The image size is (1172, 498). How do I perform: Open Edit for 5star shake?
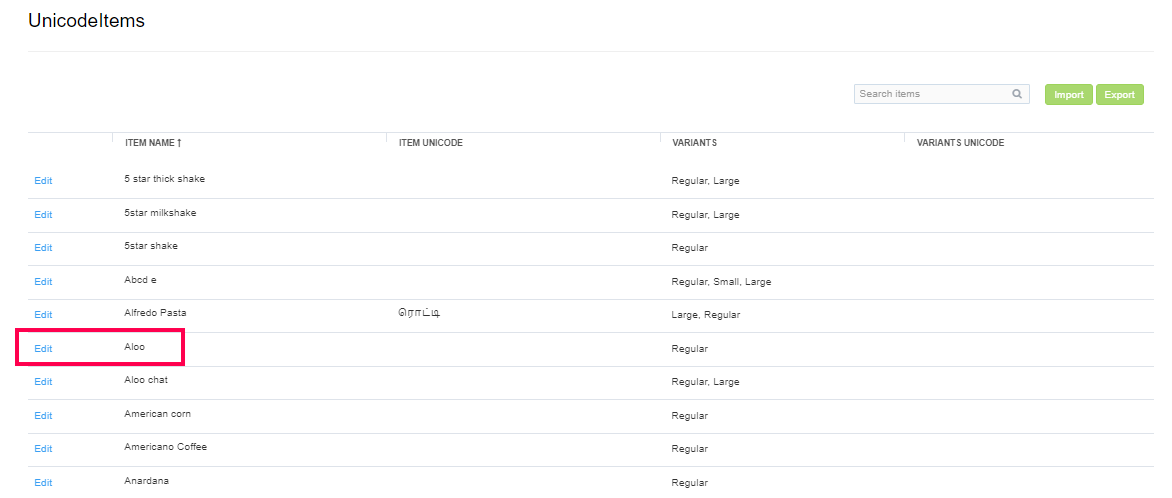coord(43,248)
